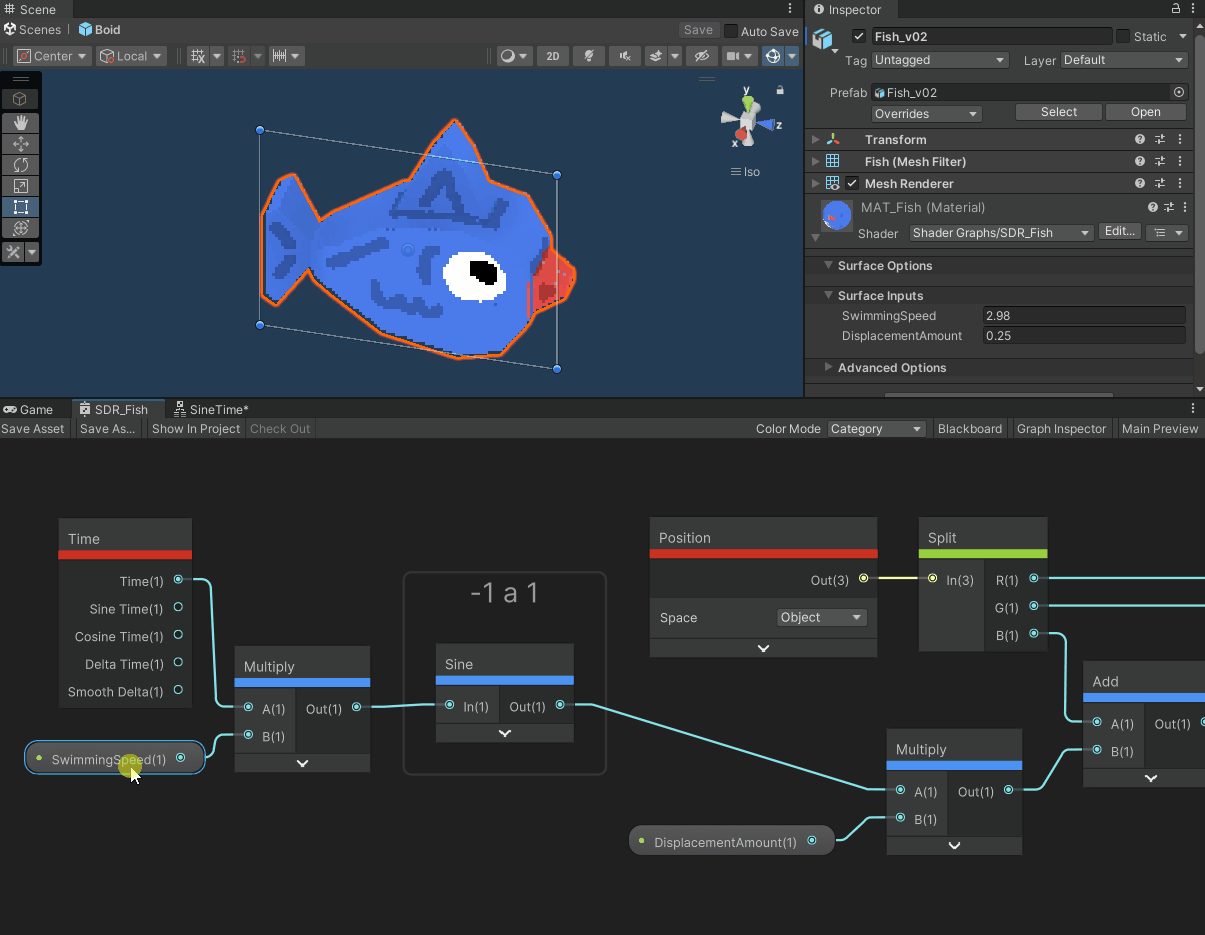The height and width of the screenshot is (935, 1205).
Task: Open Transform component help icon
Action: [1139, 140]
